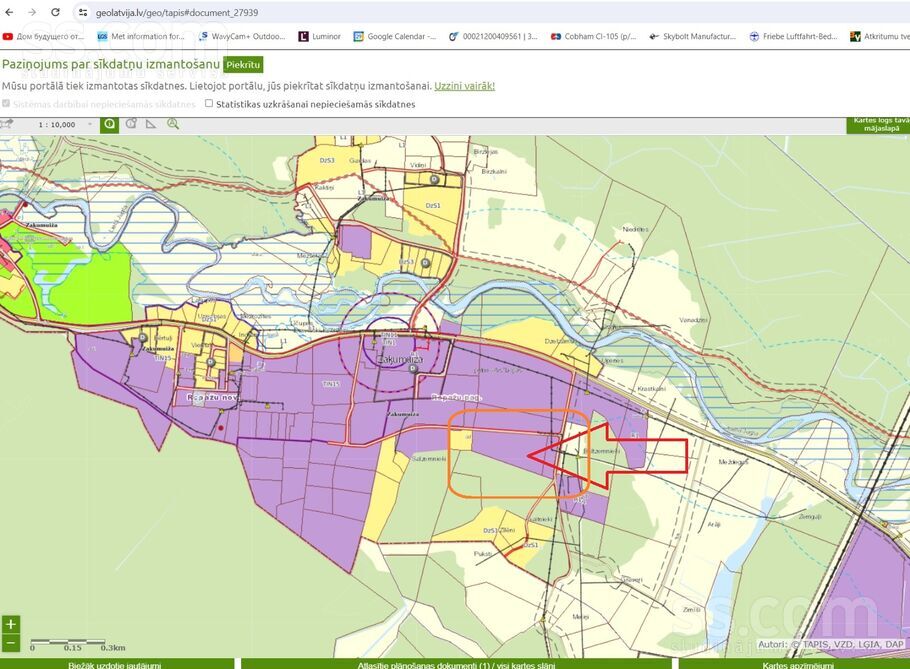Screen dimensions: 910x669
Task: Toggle the Sistēmas darbībai nepieciešamās sīkdatnes checkbox
Action: (7, 103)
